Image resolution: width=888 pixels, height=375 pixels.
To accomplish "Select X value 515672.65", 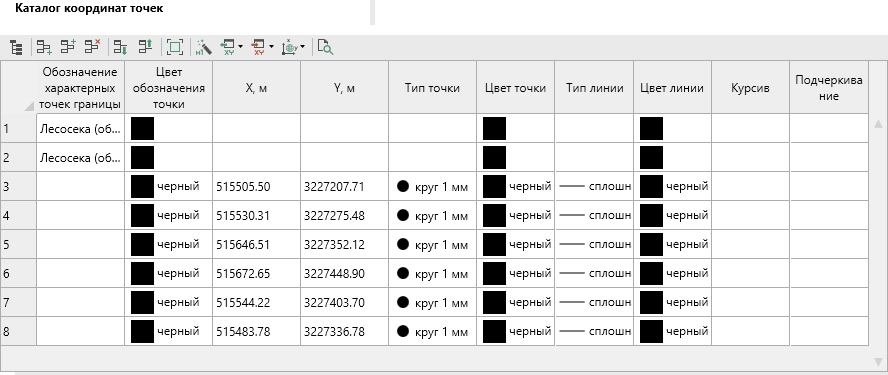I will pos(243,274).
